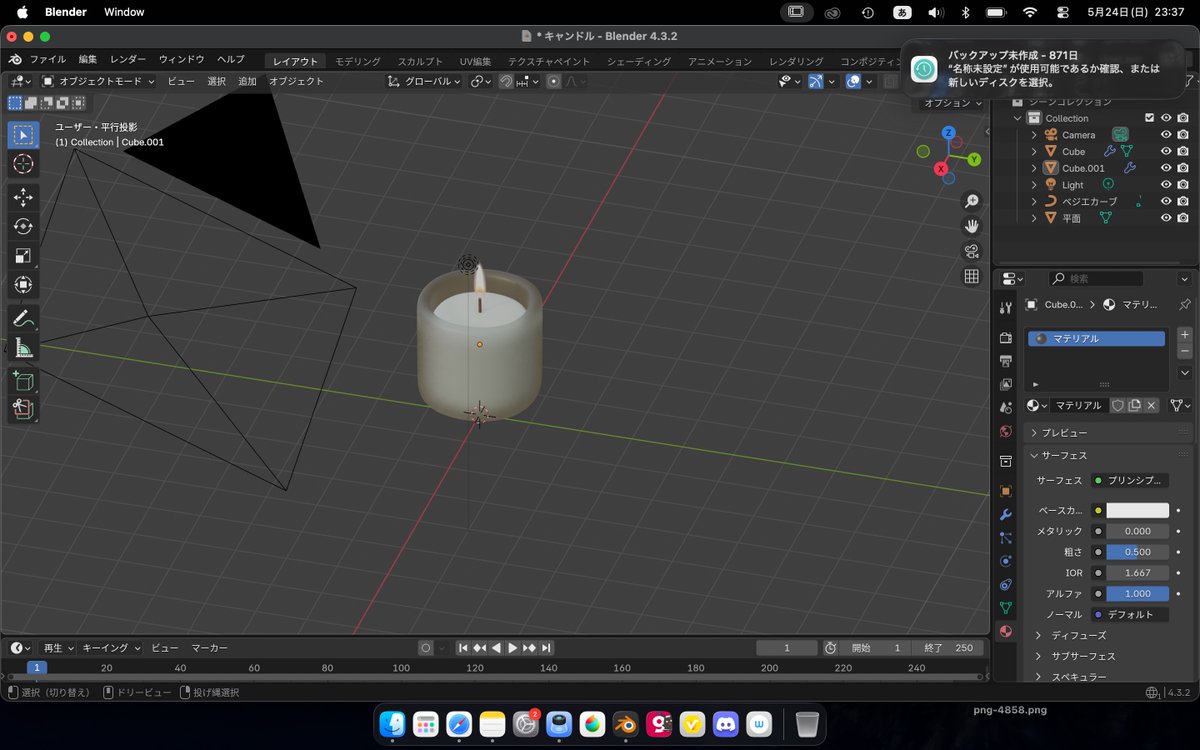Viewport: 1200px width, 750px height.
Task: Add a material slot with plus button
Action: [x=1185, y=335]
